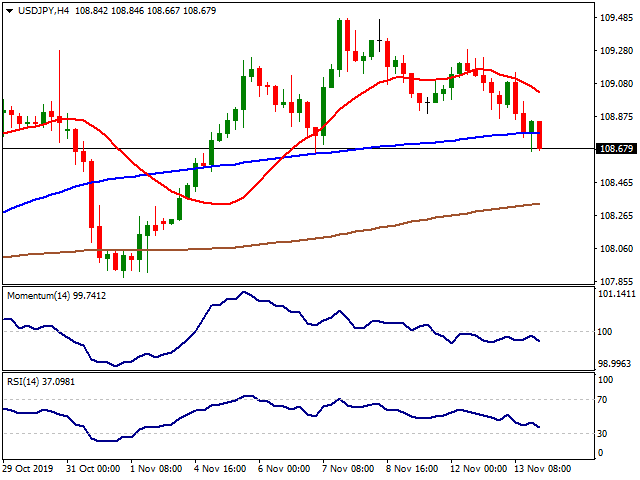Open the chart menu triangle beside USDJPY,H4

point(10,11)
